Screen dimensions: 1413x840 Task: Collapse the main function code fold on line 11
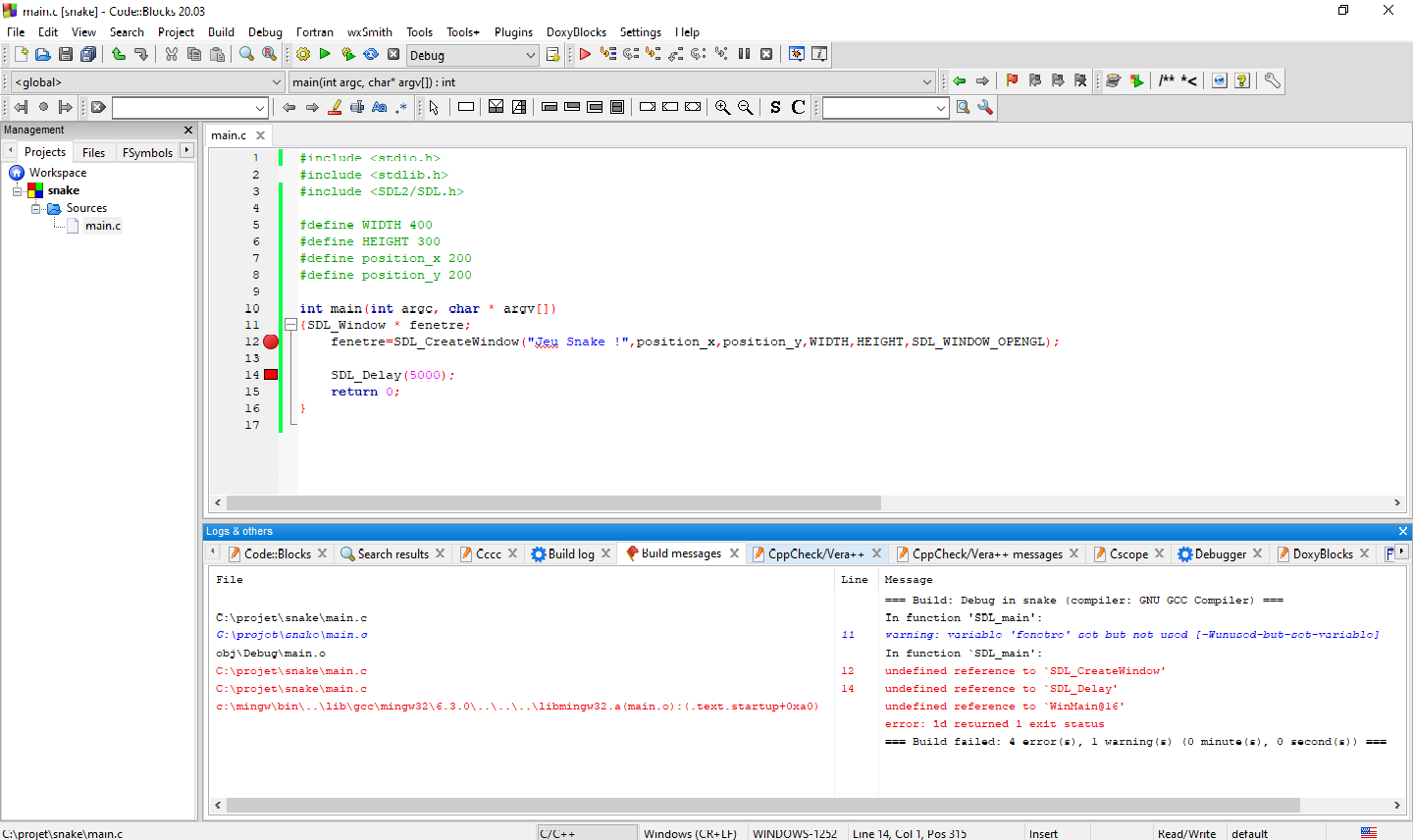coord(290,324)
